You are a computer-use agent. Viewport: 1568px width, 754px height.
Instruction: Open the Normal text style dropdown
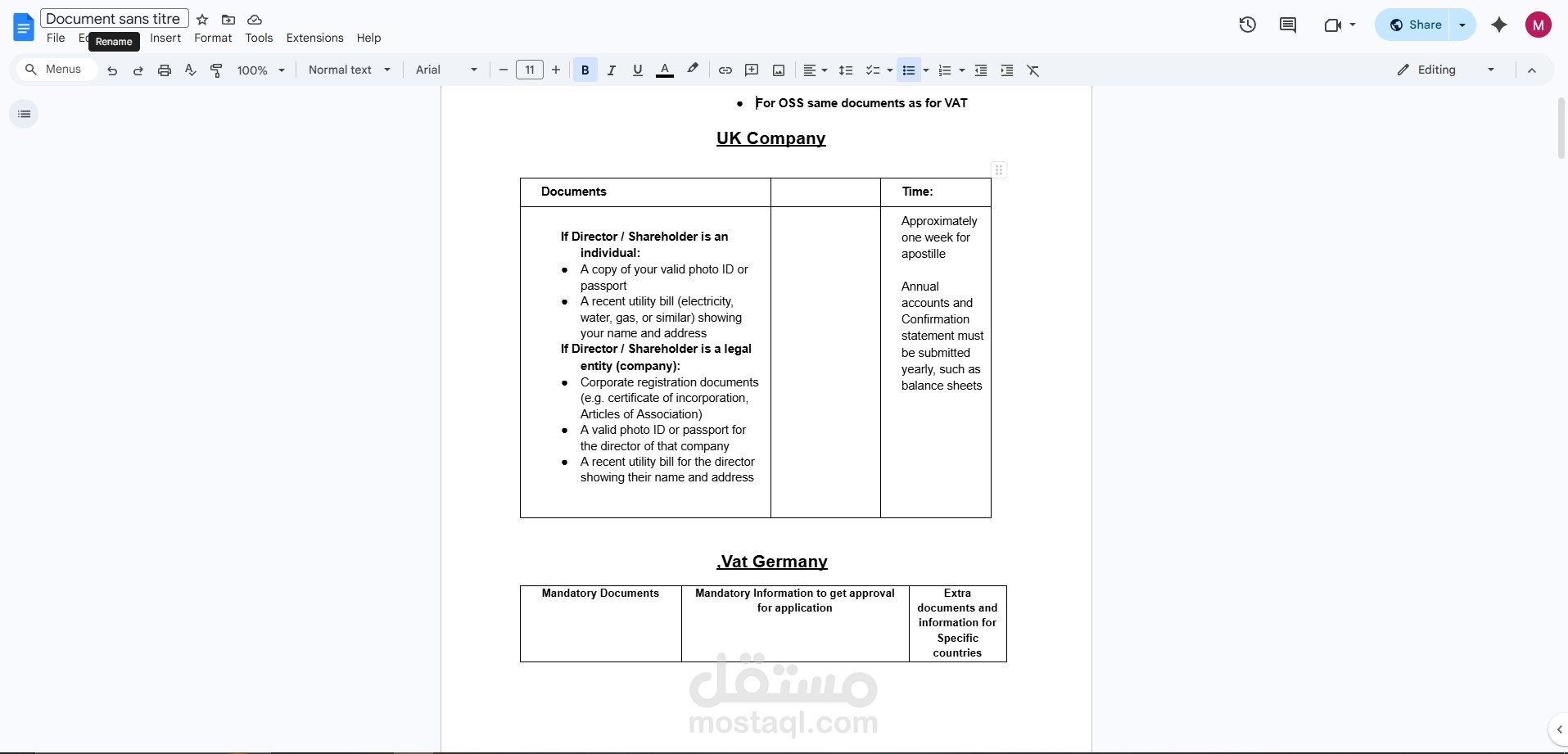(x=350, y=70)
